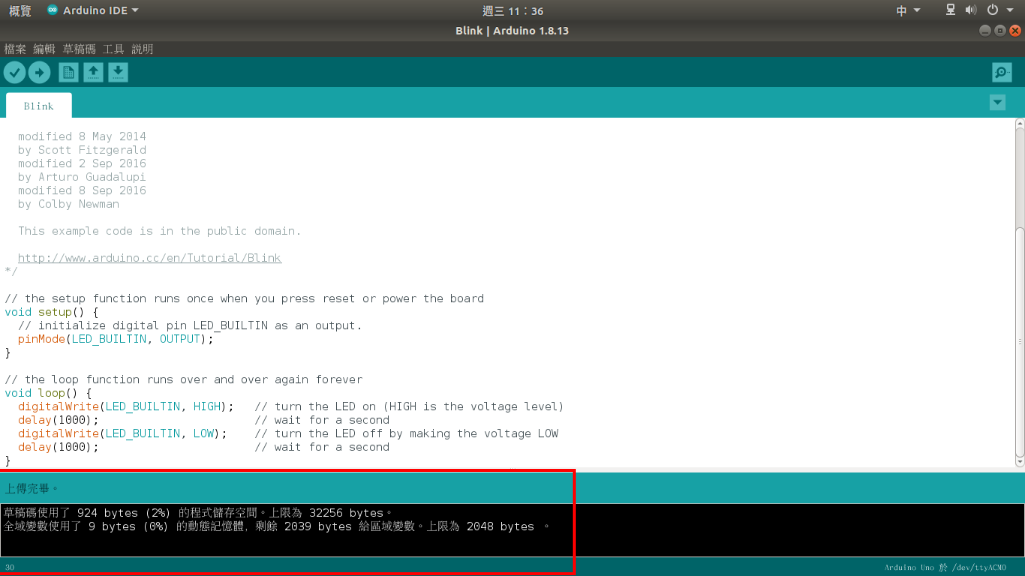Click the volume speaker icon

coord(971,10)
